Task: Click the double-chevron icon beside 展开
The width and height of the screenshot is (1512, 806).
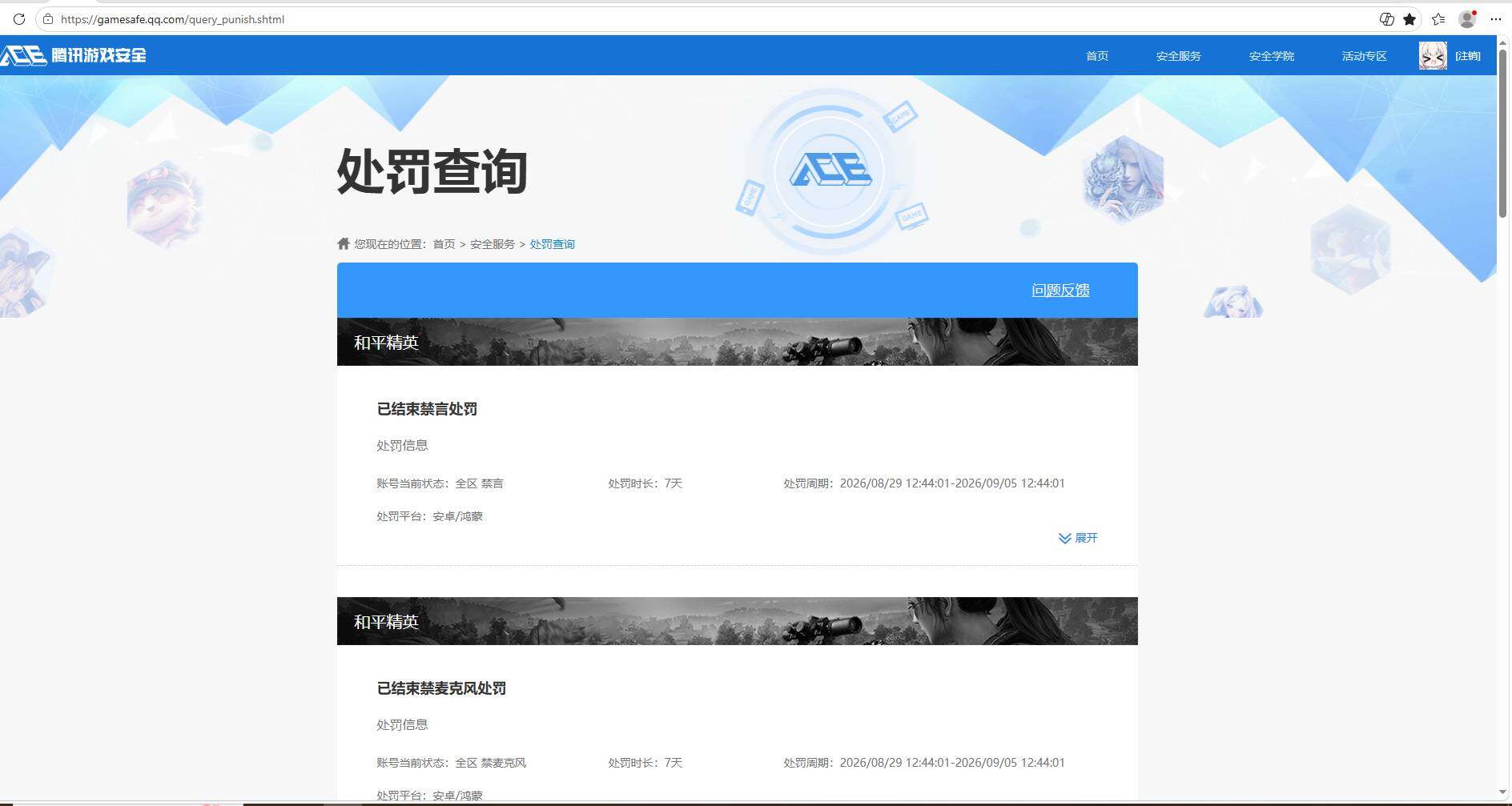Action: tap(1064, 539)
